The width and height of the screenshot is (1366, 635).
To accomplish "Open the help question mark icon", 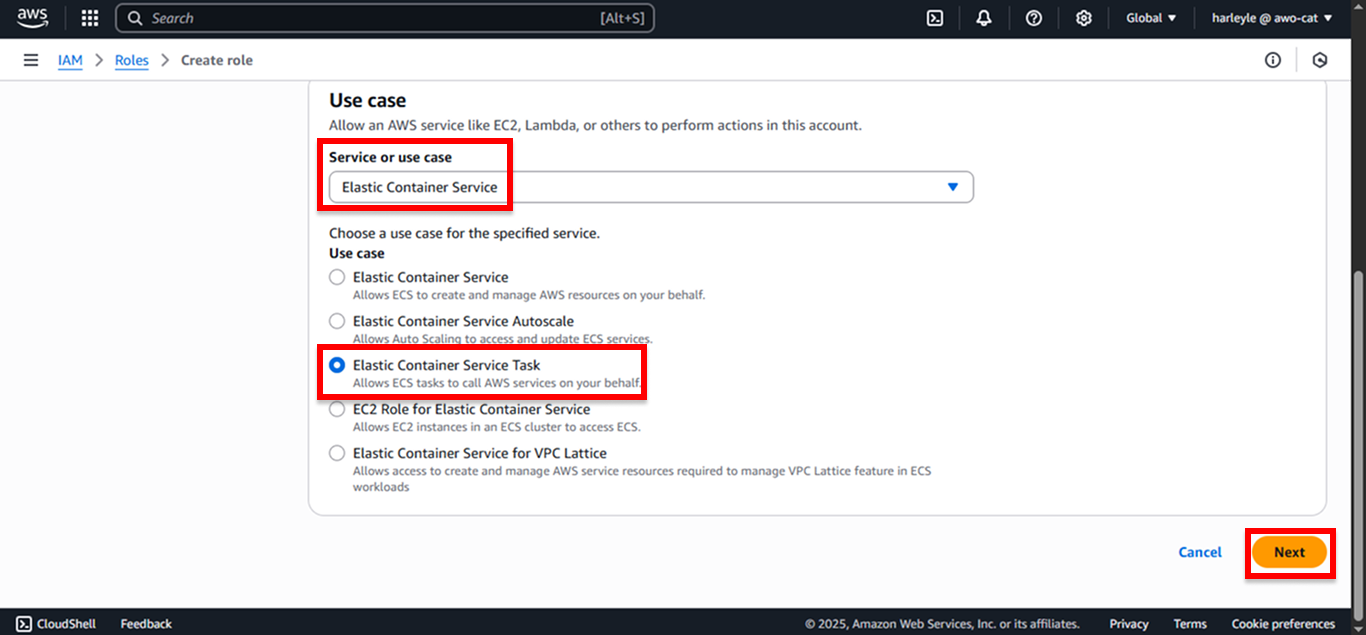I will (1034, 18).
